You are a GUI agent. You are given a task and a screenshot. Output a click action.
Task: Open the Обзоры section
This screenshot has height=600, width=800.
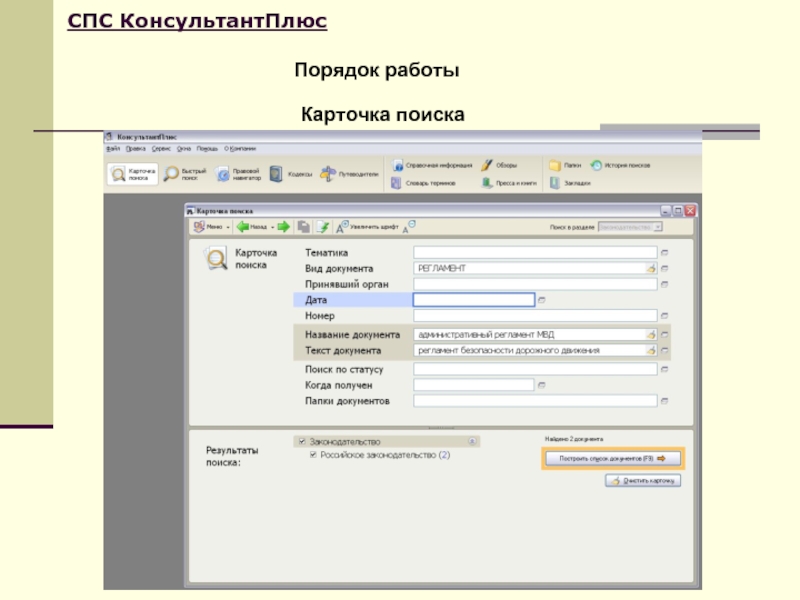[x=499, y=165]
